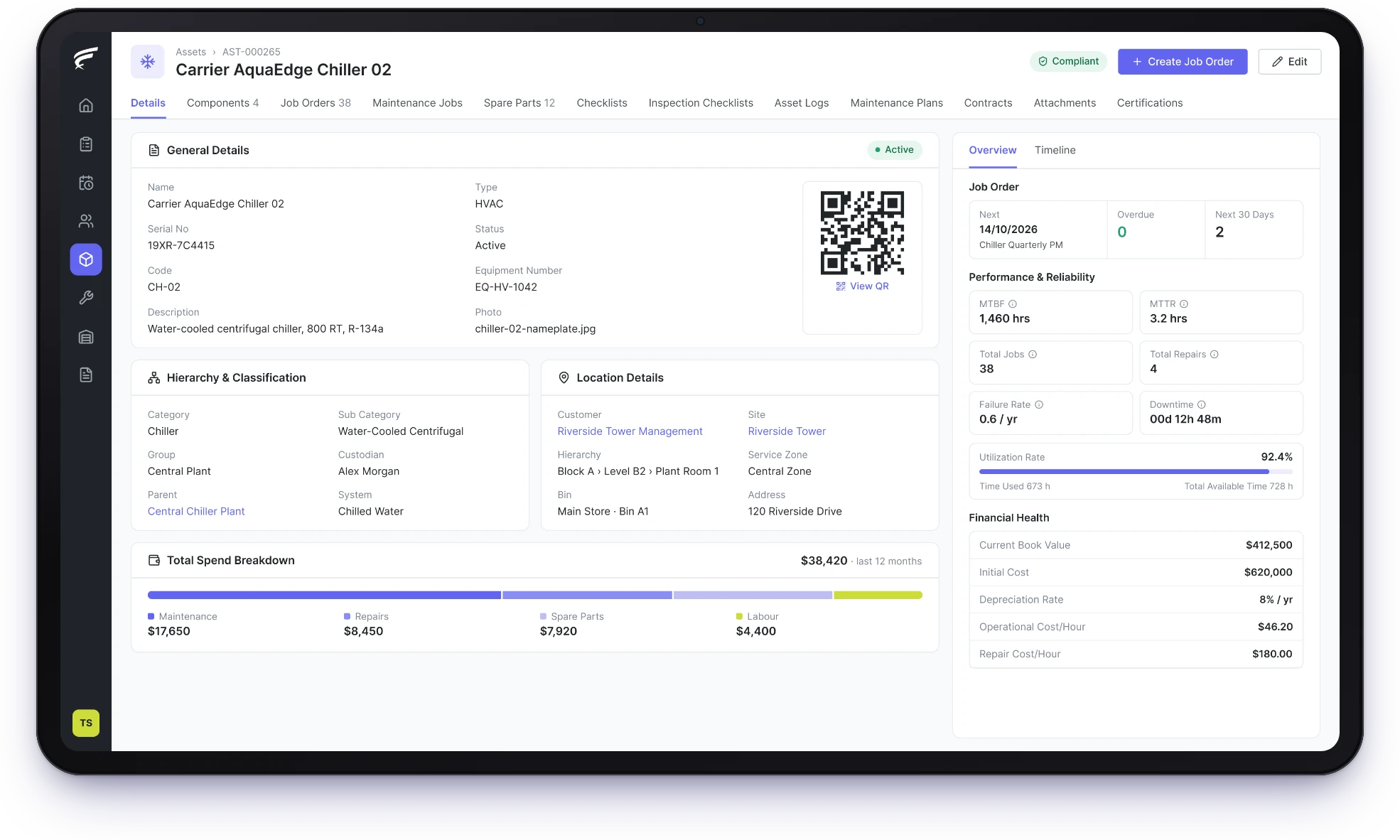Open the calendar schedule sidebar icon
Image resolution: width=1400 pixels, height=840 pixels.
86,183
